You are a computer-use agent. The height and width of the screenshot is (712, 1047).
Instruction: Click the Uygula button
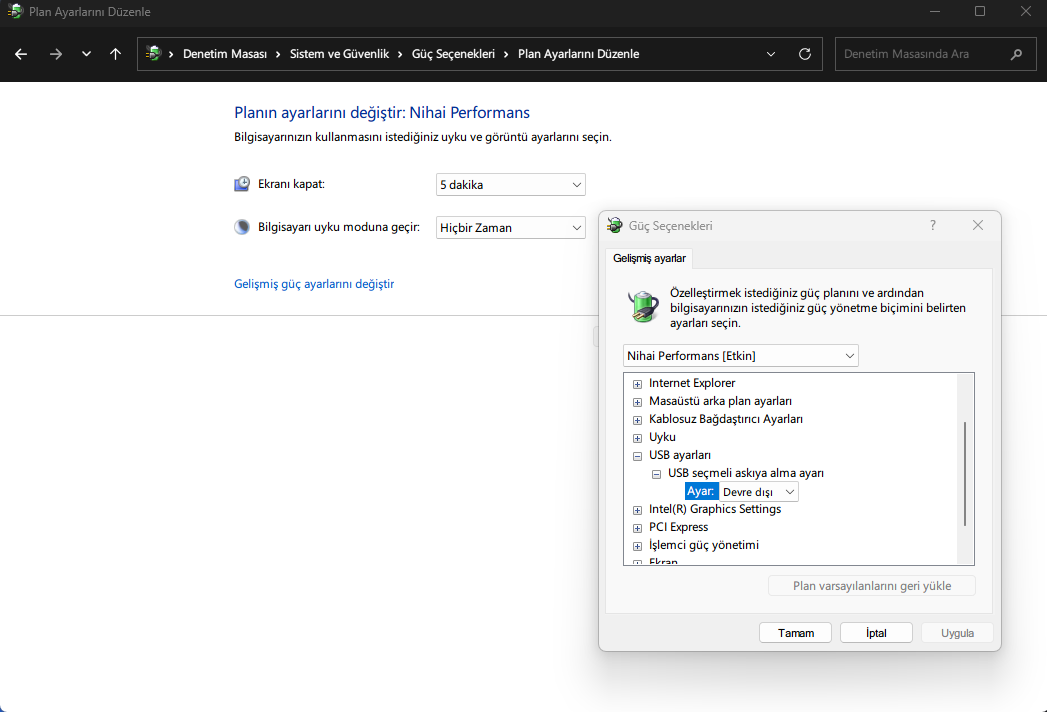[x=957, y=633]
